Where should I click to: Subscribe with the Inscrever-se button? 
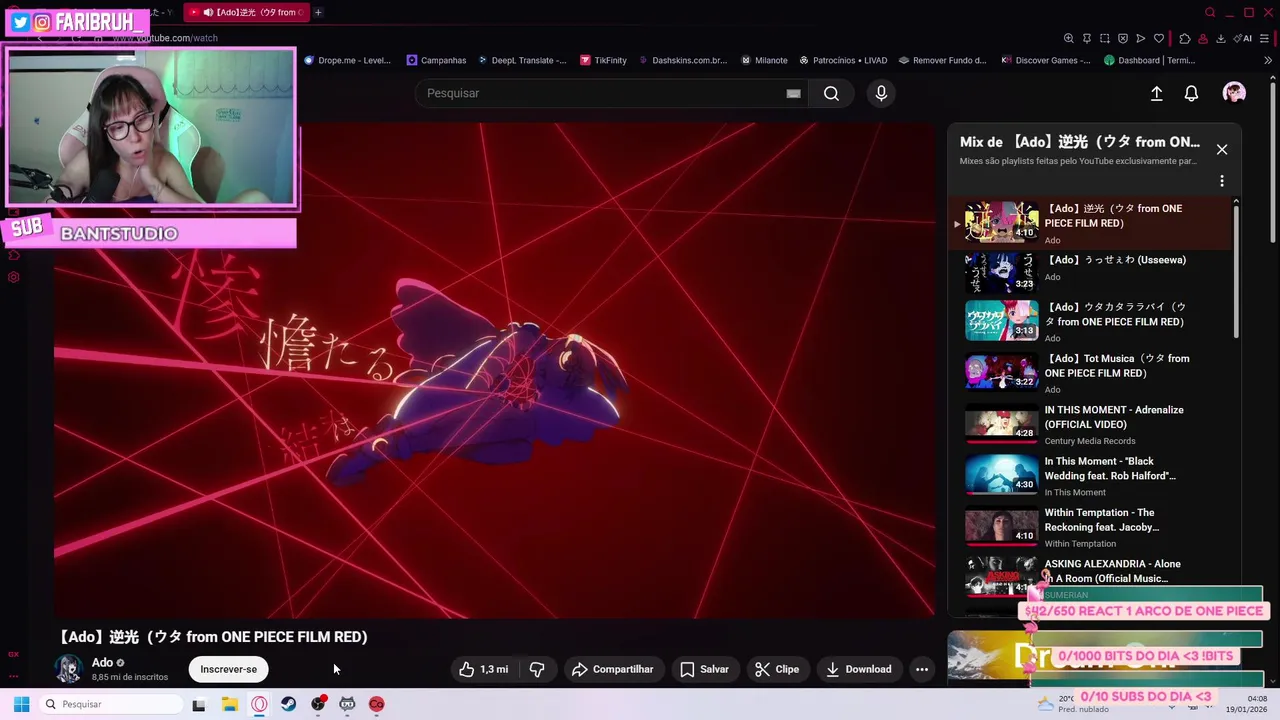click(x=228, y=669)
